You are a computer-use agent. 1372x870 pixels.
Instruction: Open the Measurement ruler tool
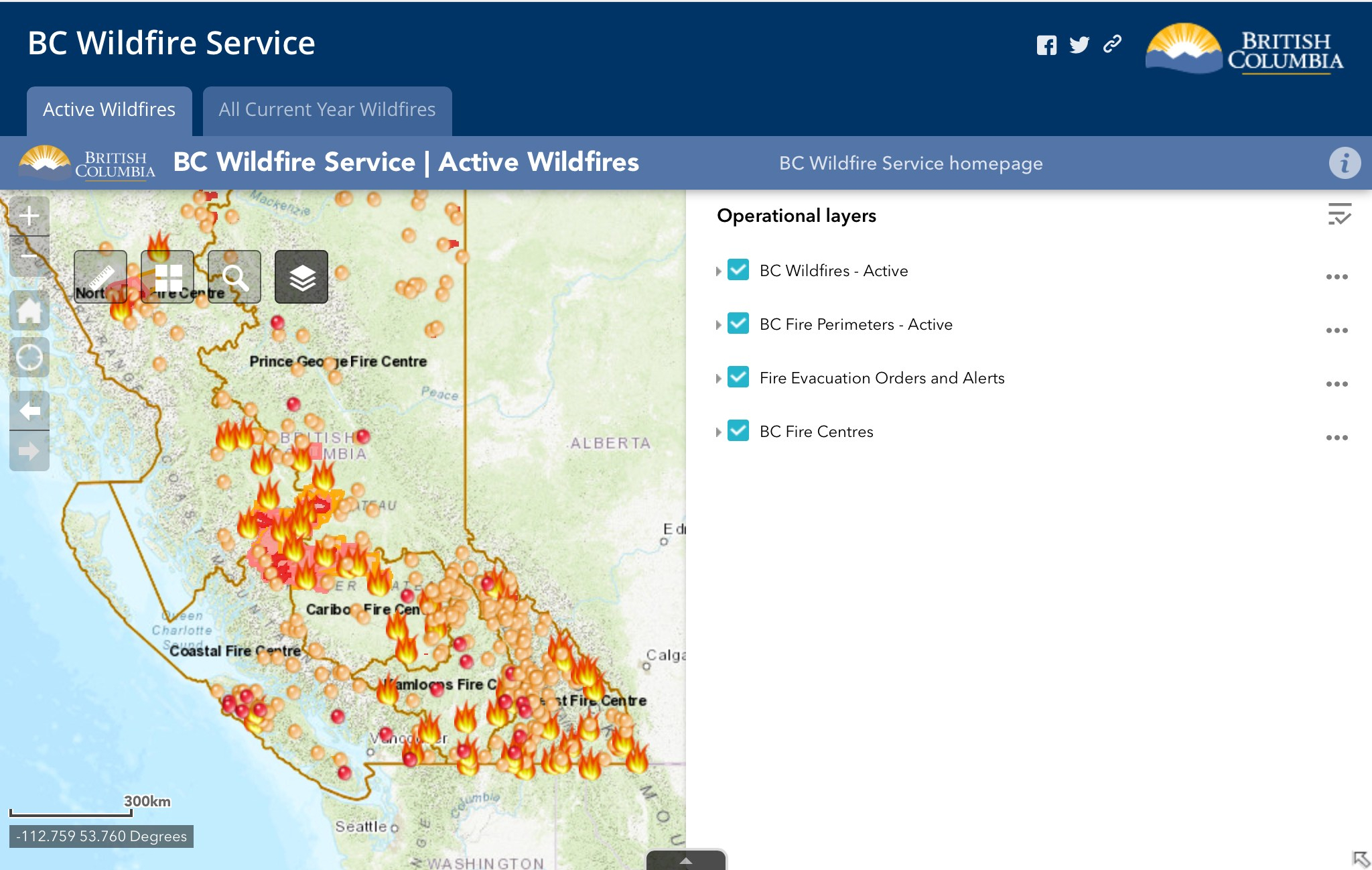tap(100, 277)
